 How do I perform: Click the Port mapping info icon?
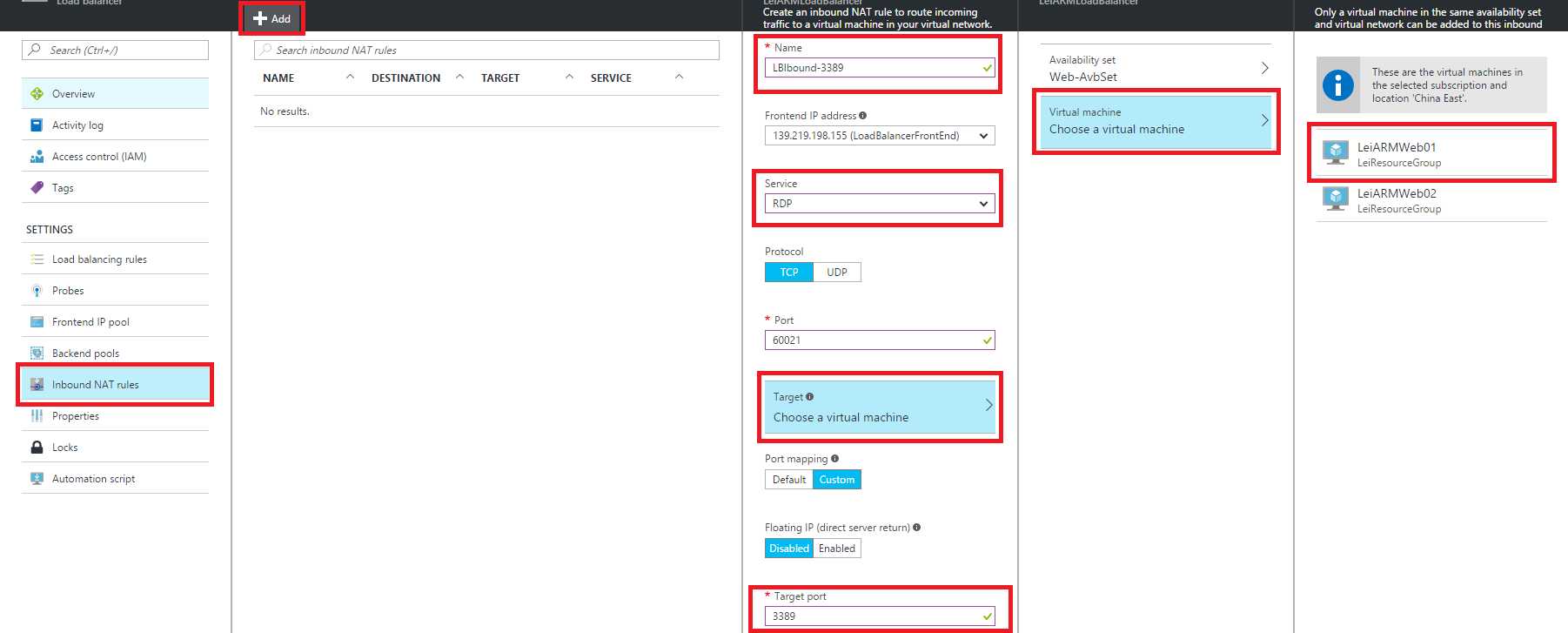coord(834,458)
